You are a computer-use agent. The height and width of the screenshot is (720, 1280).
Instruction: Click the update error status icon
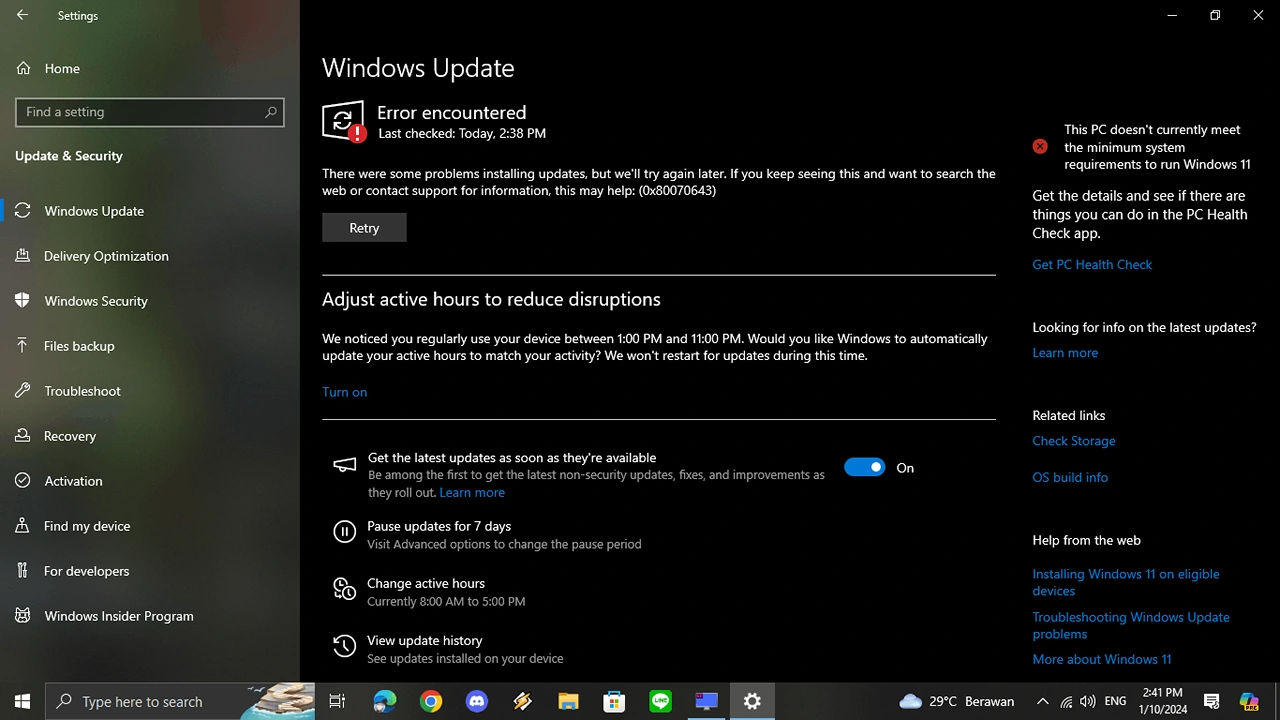click(344, 121)
